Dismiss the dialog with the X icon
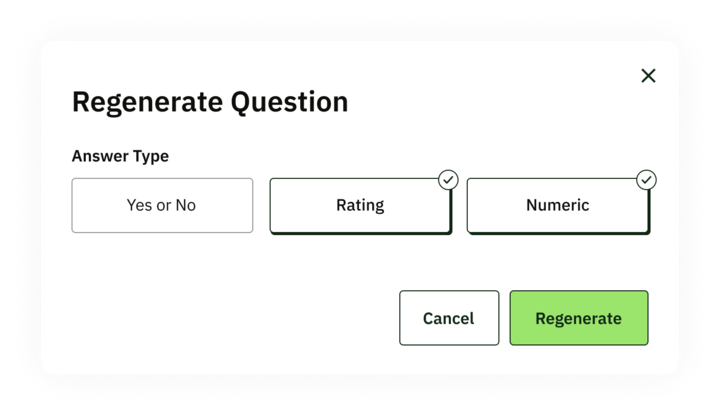This screenshot has width=720, height=415. (648, 76)
